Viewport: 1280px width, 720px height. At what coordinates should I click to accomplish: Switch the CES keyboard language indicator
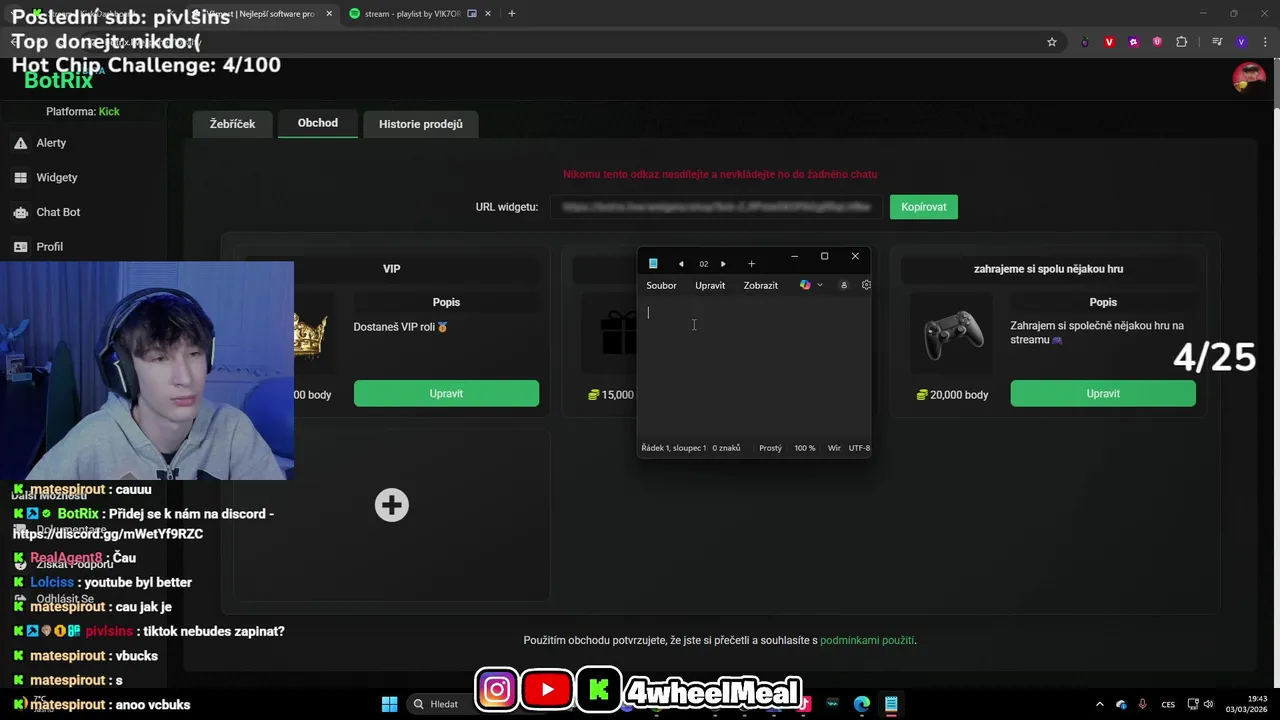tap(1168, 704)
